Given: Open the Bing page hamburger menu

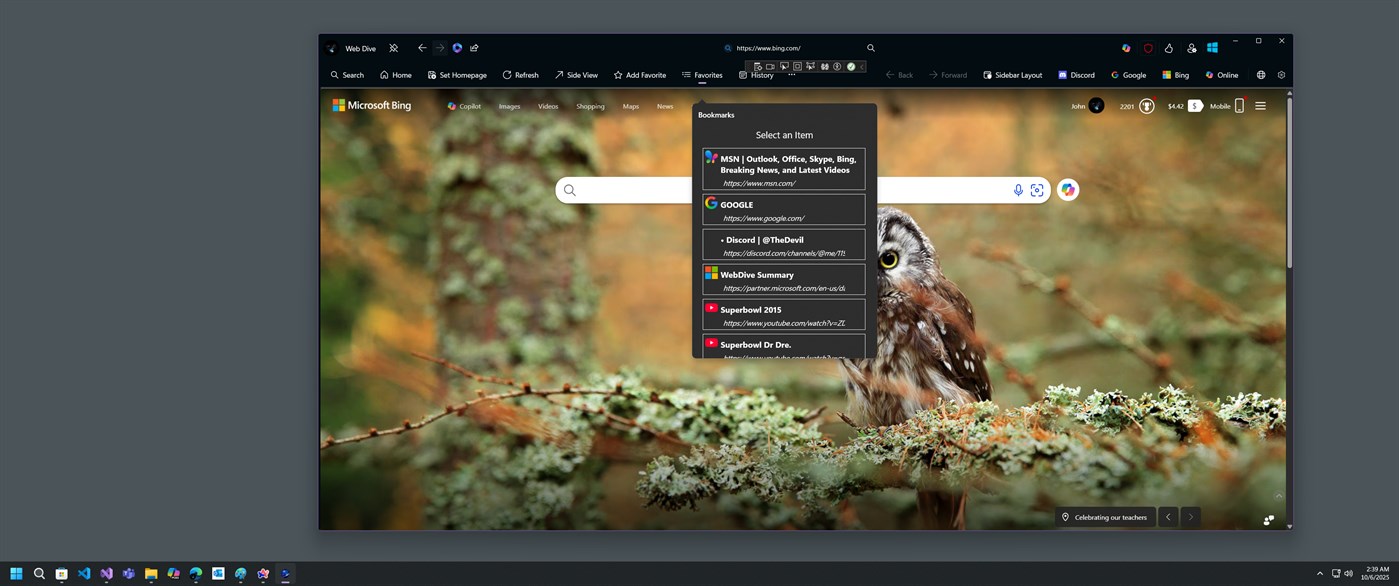Looking at the screenshot, I should point(1260,105).
